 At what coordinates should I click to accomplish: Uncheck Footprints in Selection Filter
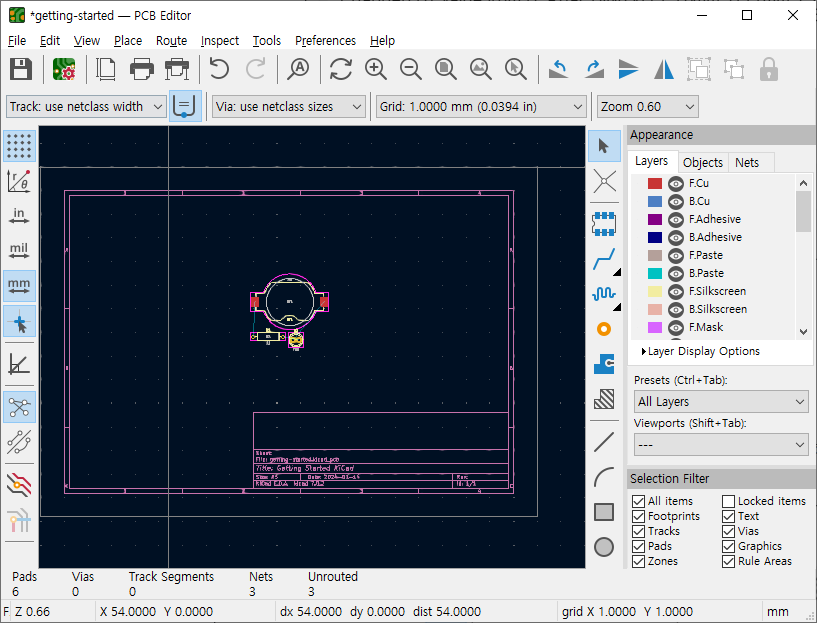click(638, 516)
